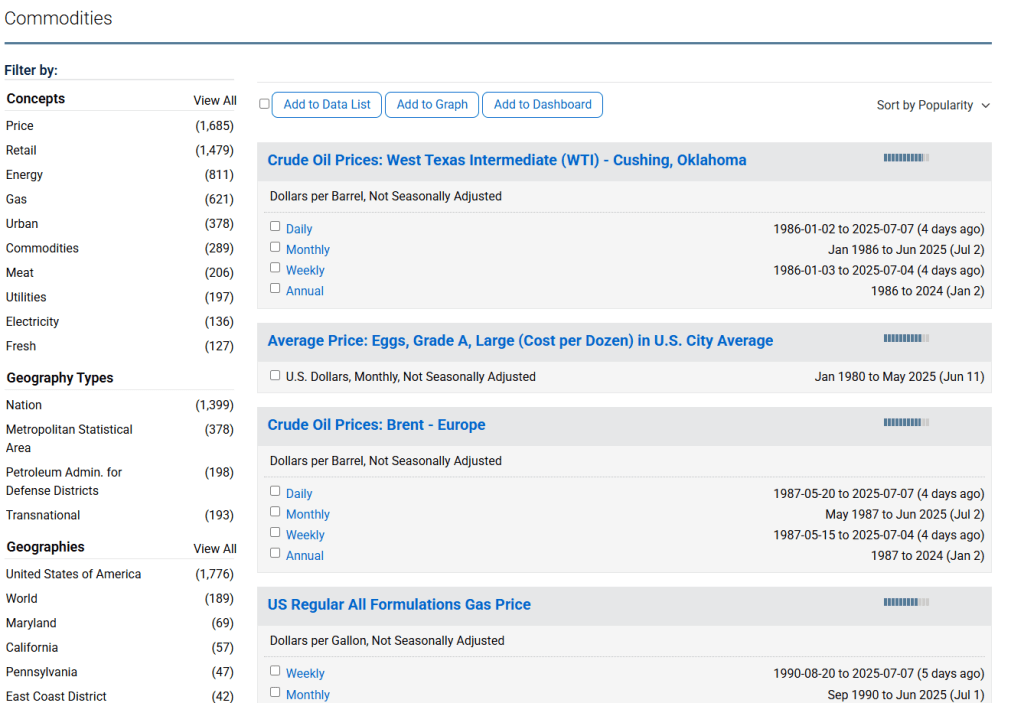
Task: Click the Add to Data List button
Action: point(327,105)
